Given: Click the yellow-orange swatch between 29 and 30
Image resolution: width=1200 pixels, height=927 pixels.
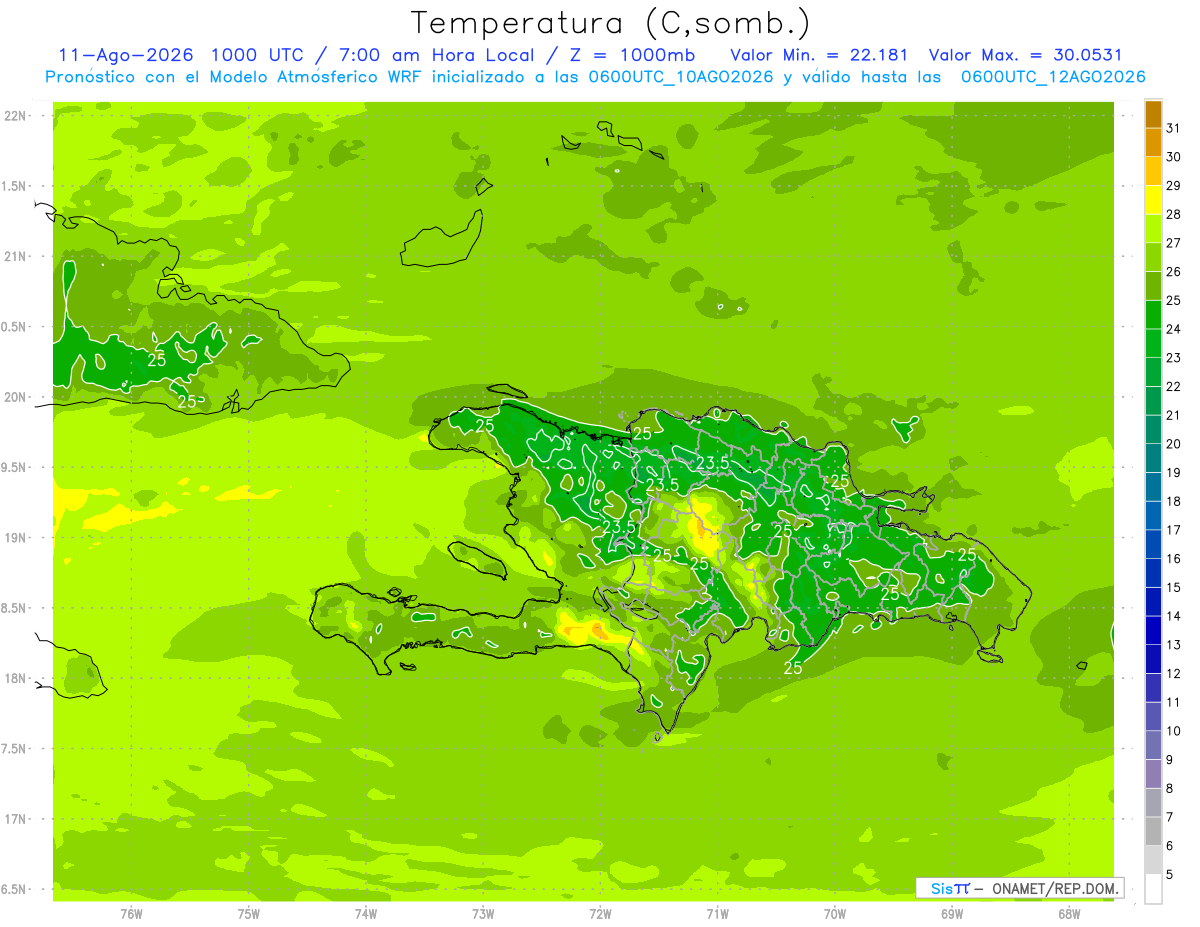Looking at the screenshot, I should pos(1153,171).
